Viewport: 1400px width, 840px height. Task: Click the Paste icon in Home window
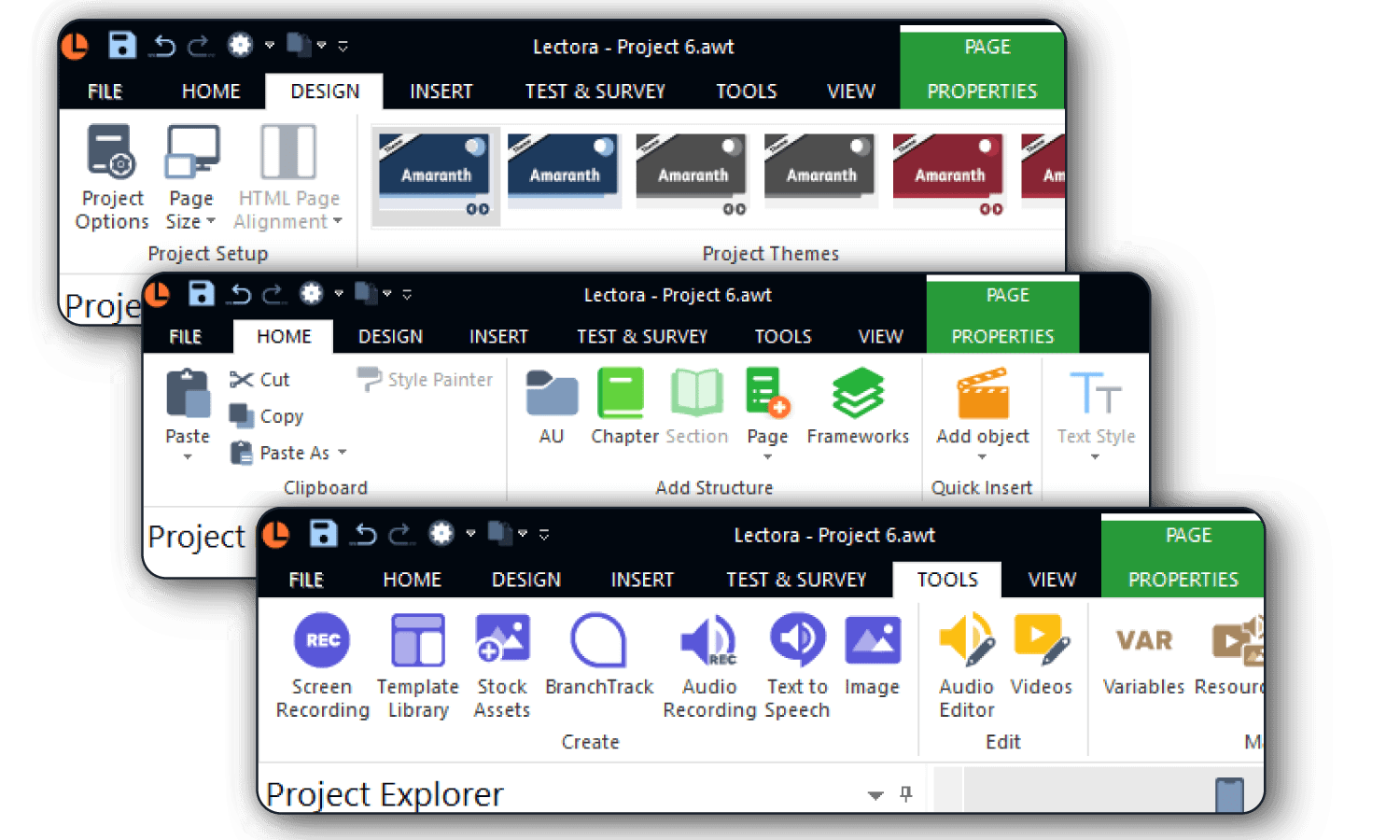[x=188, y=395]
